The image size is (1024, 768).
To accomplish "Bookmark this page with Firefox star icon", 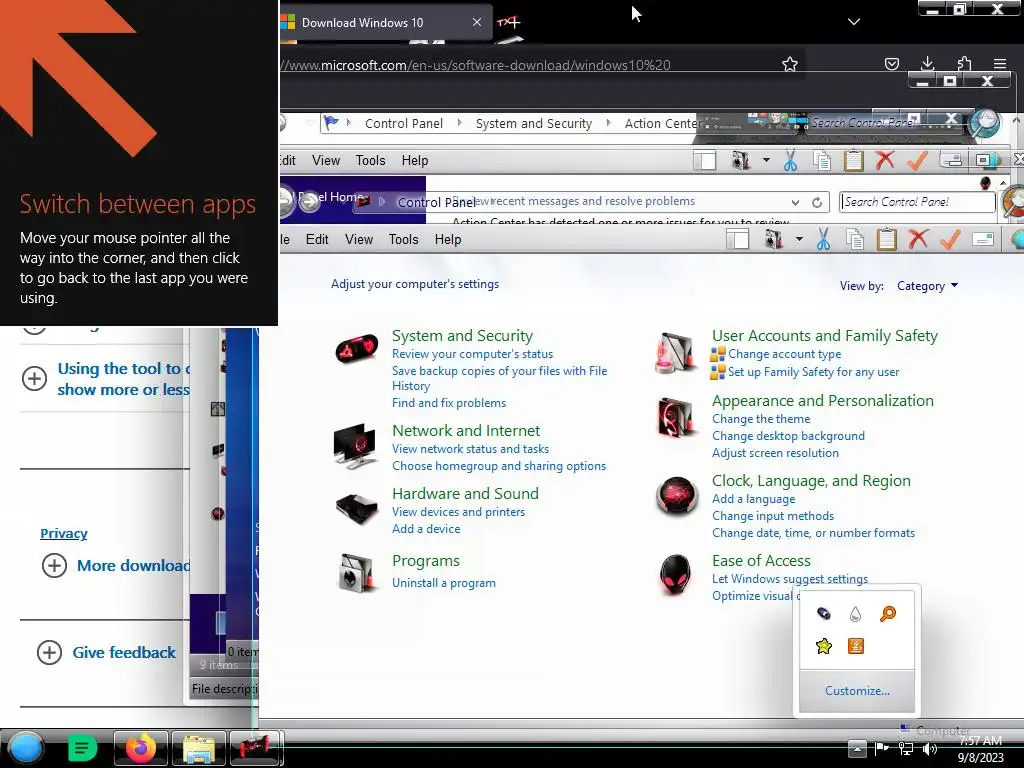I will pos(790,64).
